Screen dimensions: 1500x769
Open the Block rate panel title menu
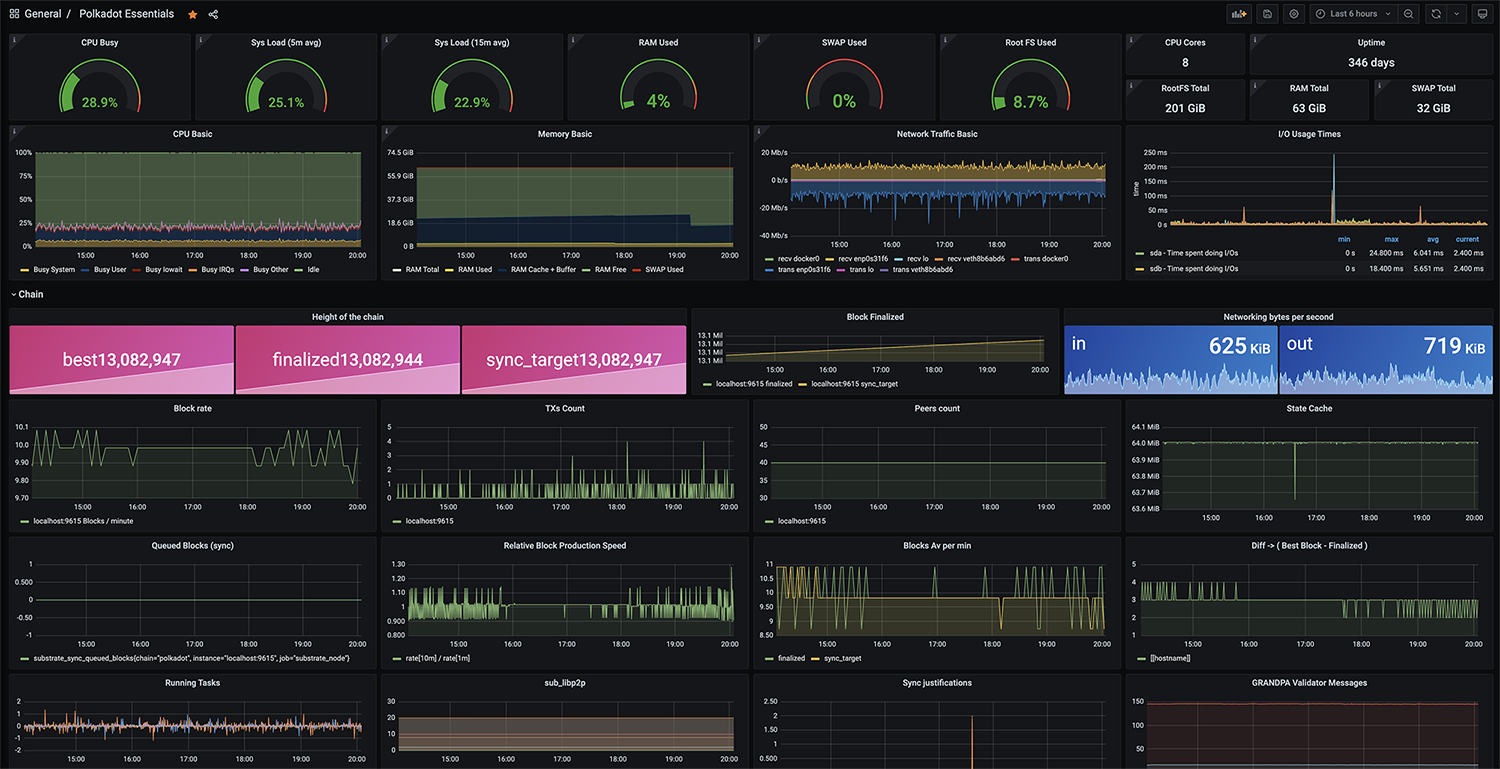tap(192, 408)
